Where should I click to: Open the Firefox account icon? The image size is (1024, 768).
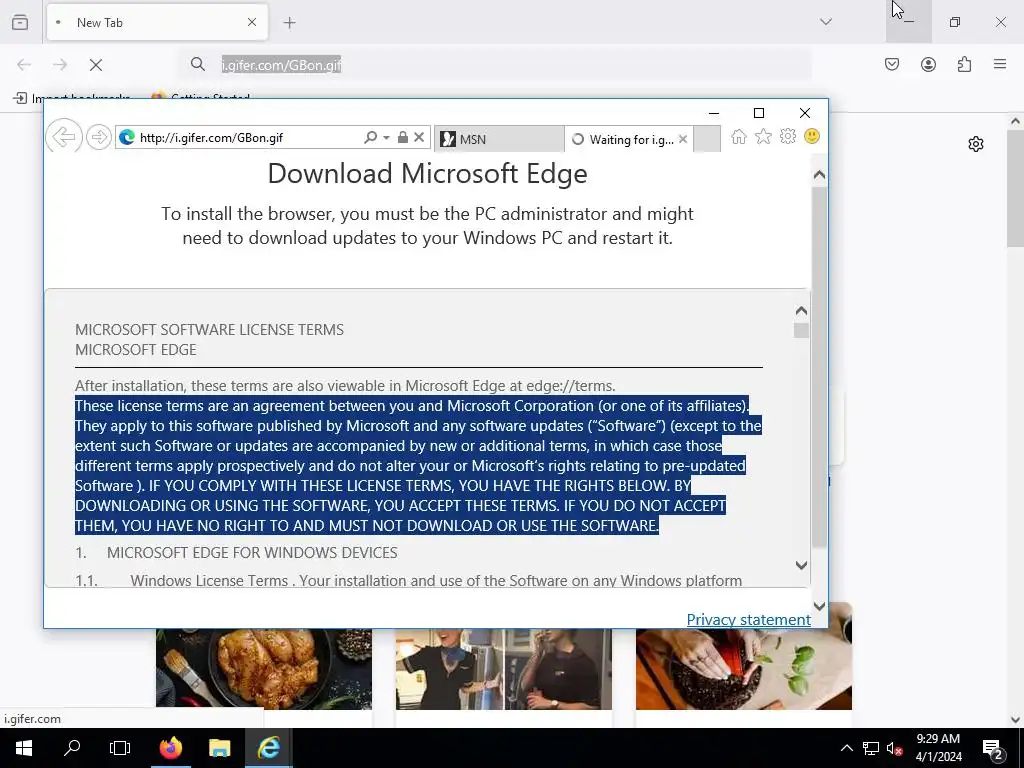928,64
